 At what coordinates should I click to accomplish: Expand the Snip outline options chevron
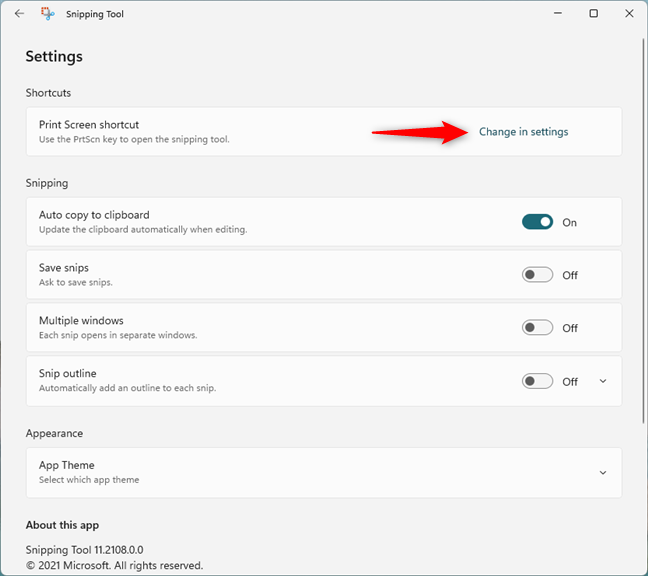click(x=602, y=381)
